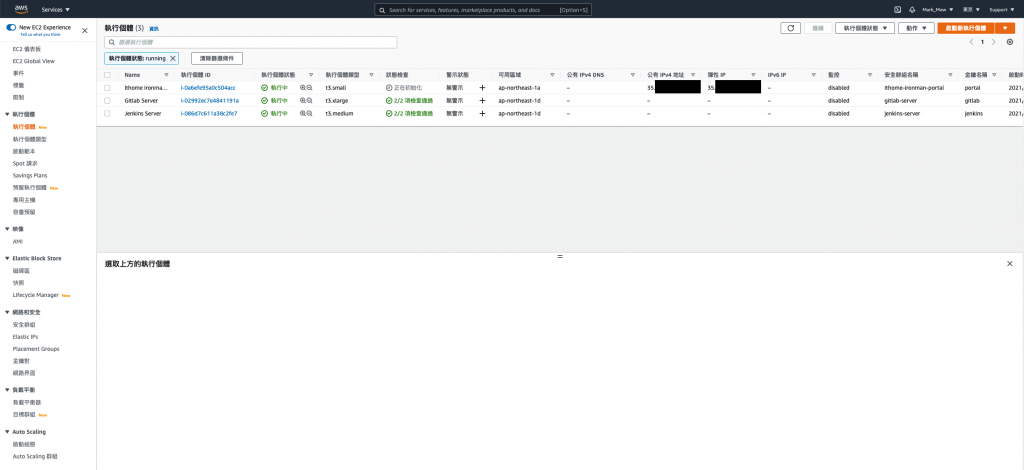Image resolution: width=1024 pixels, height=470 pixels.
Task: Select all instances with header checkbox
Action: click(107, 75)
